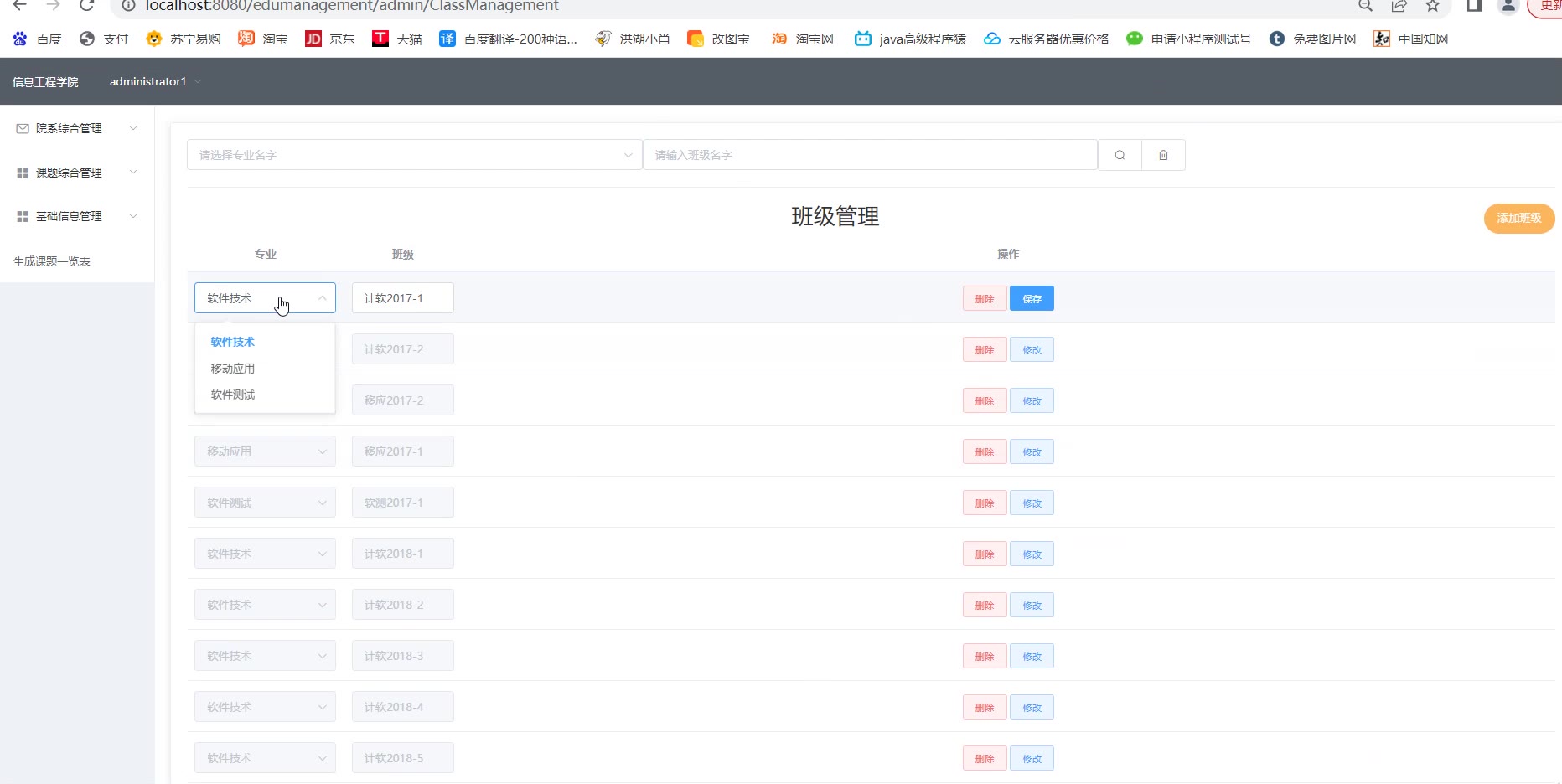The height and width of the screenshot is (784, 1562).
Task: Expand the 课题综合管理 sidebar menu
Action: tap(76, 173)
